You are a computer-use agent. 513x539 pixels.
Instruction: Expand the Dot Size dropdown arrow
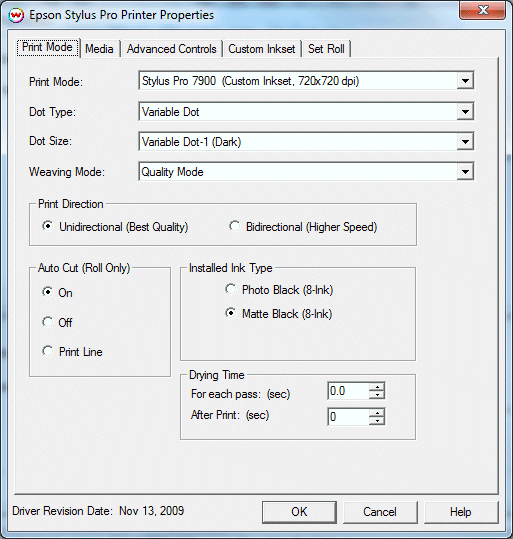465,141
